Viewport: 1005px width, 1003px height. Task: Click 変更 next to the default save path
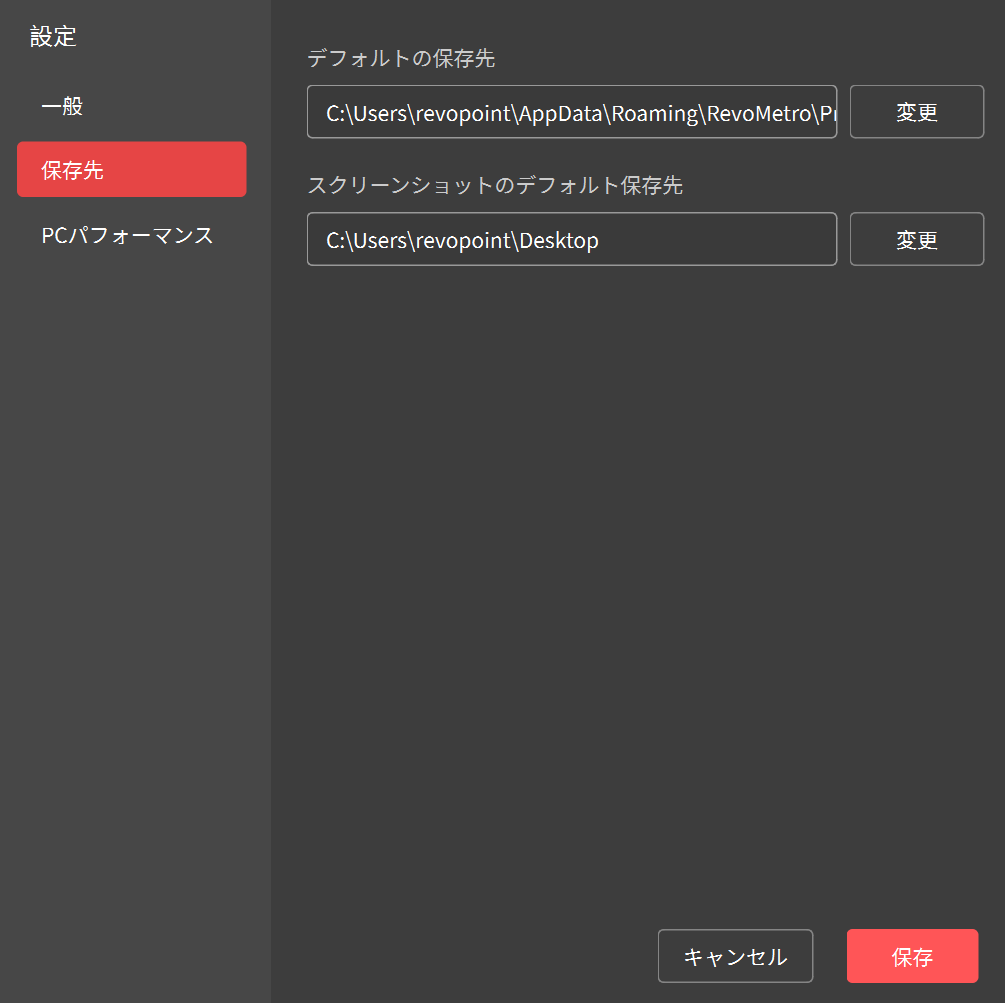pyautogui.click(x=916, y=111)
